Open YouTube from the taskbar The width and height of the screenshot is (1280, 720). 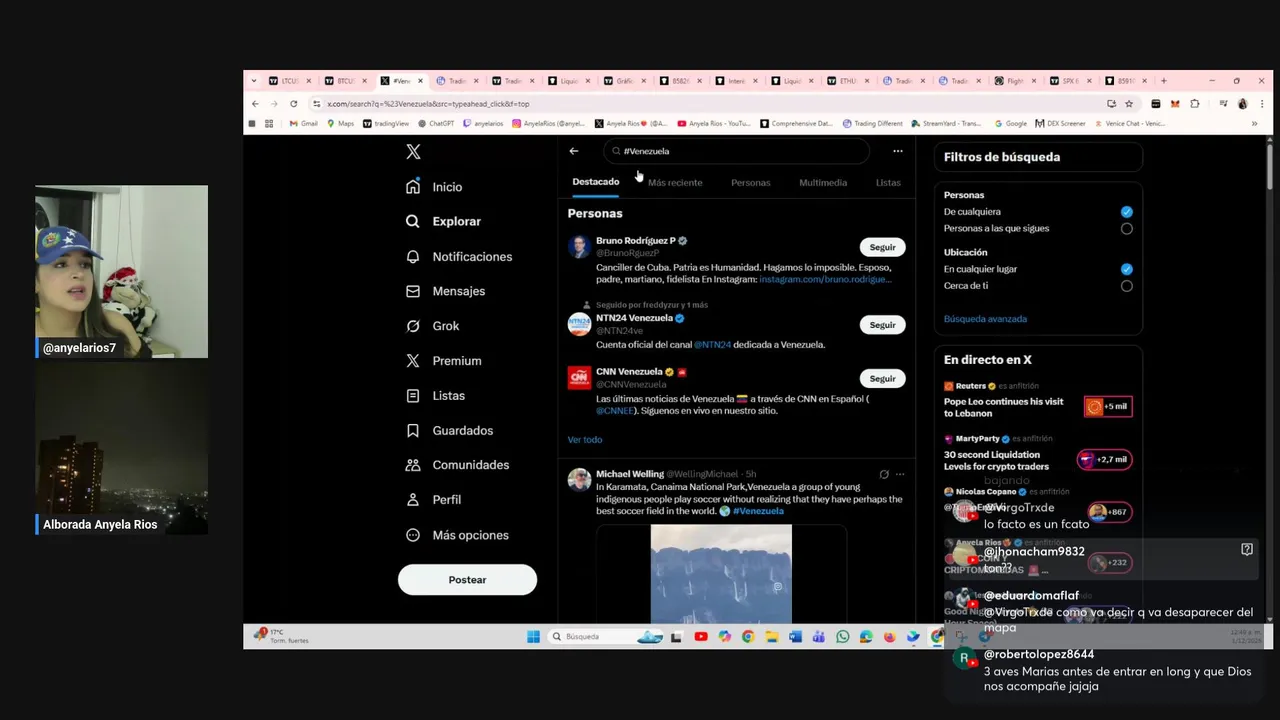[701, 637]
